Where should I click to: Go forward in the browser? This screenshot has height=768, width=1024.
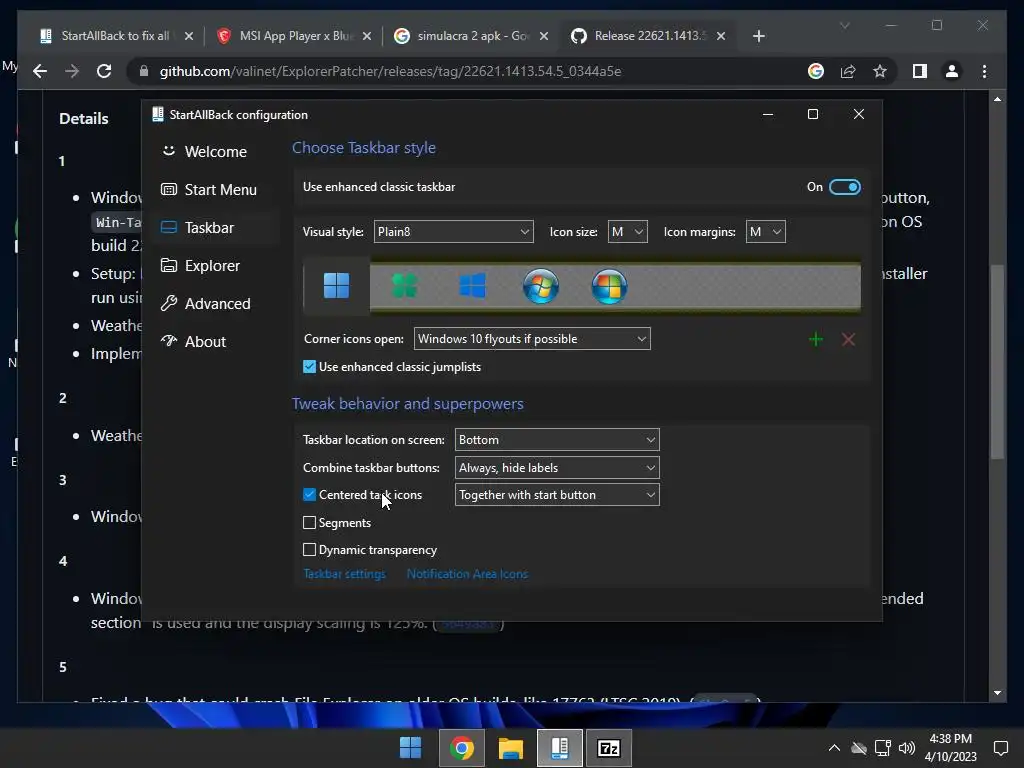pos(72,71)
